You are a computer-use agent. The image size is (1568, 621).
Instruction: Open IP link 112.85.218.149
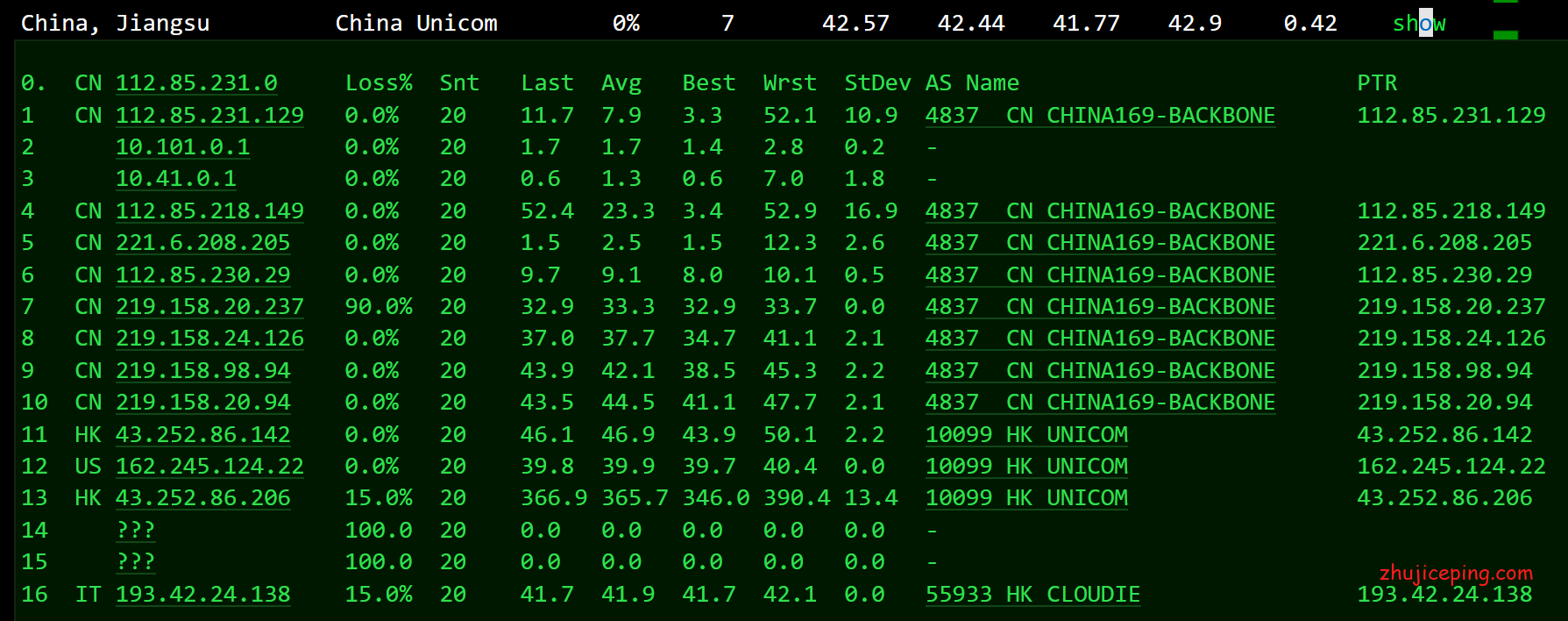pyautogui.click(x=209, y=211)
